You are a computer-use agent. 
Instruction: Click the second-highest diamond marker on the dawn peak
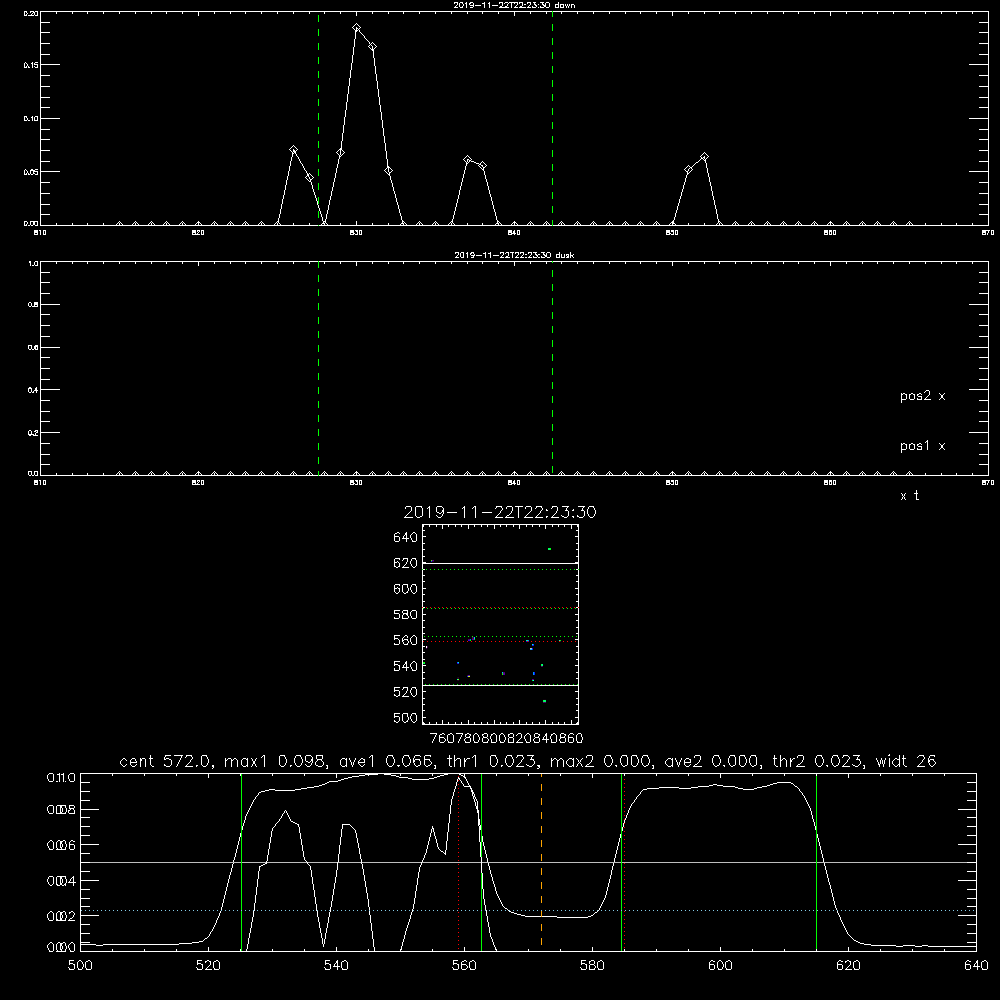point(372,47)
